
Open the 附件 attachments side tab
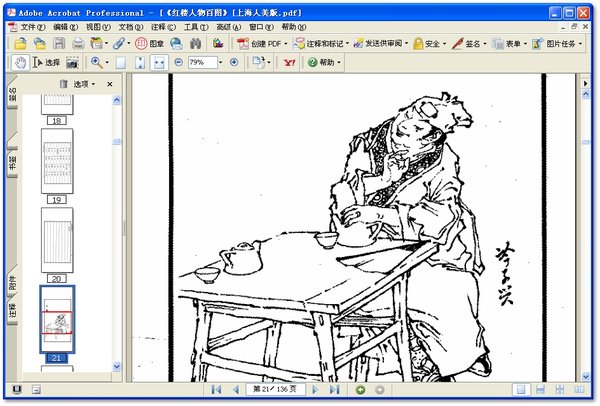point(12,280)
